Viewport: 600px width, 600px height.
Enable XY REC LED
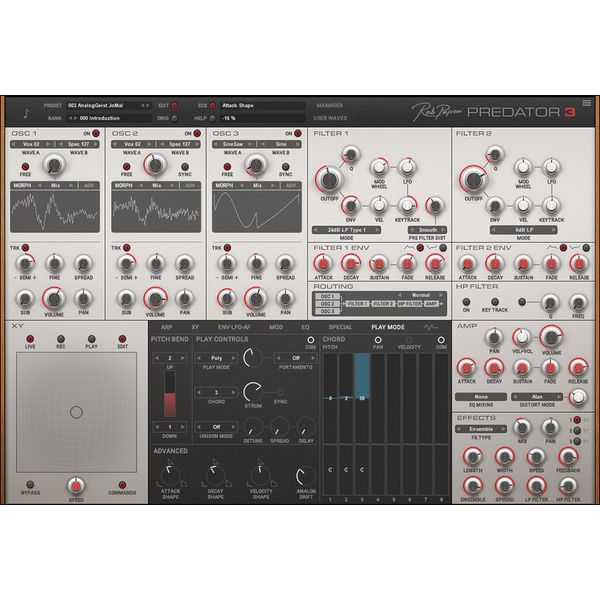[60, 339]
